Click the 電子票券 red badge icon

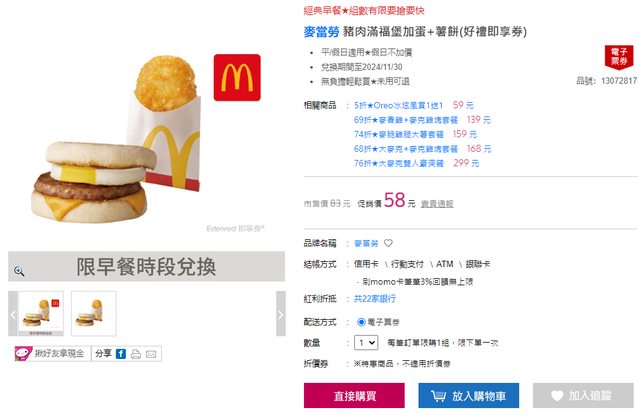coord(619,57)
